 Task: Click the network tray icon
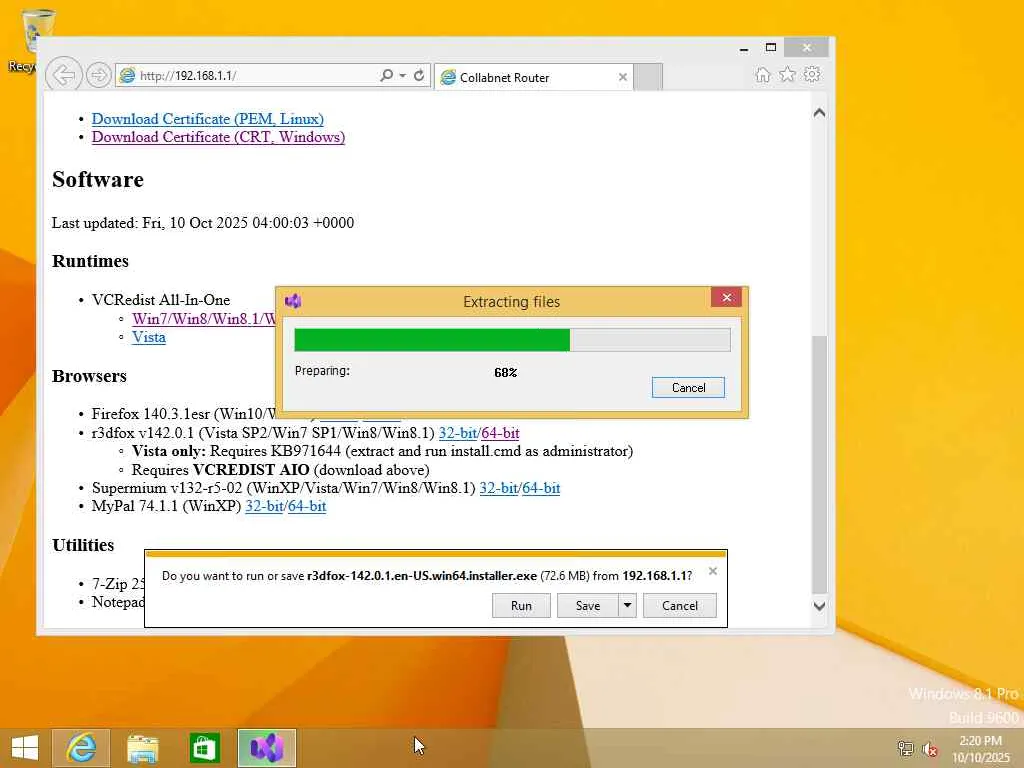[x=906, y=748]
